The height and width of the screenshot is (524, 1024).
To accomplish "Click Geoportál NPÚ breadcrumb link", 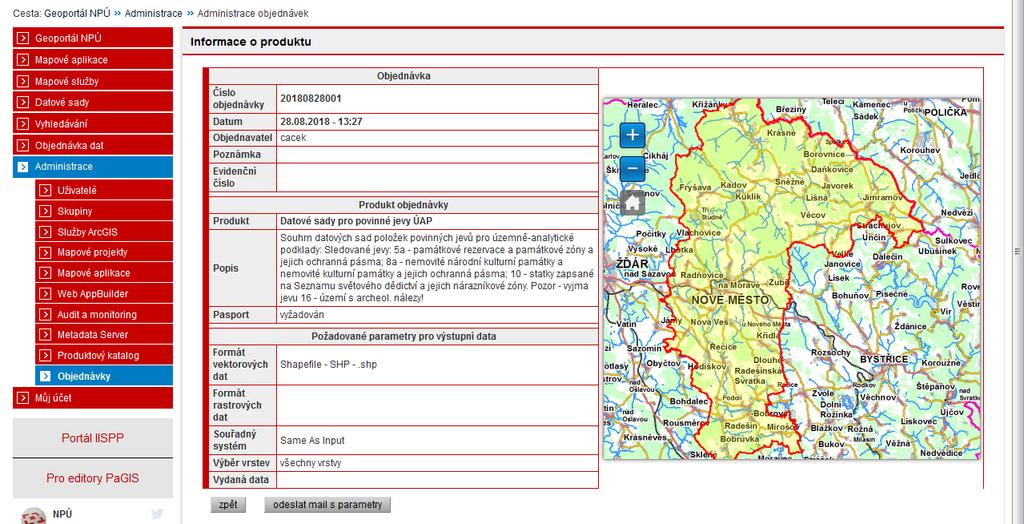I will click(78, 13).
